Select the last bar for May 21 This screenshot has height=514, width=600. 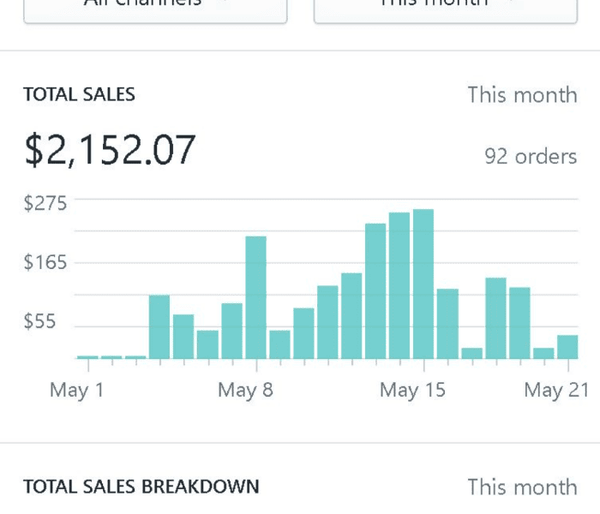567,346
